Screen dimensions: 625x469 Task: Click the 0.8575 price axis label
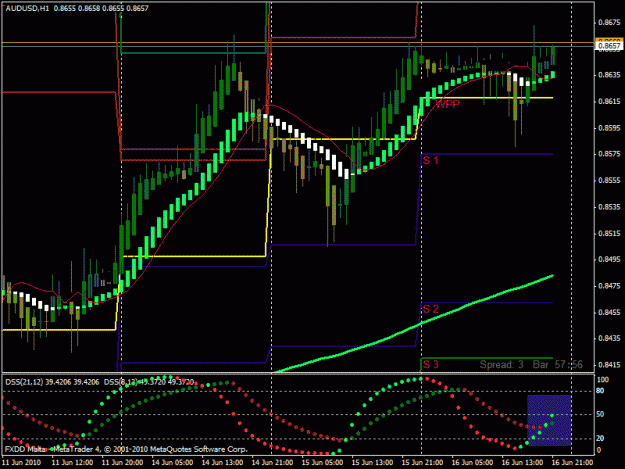click(609, 154)
